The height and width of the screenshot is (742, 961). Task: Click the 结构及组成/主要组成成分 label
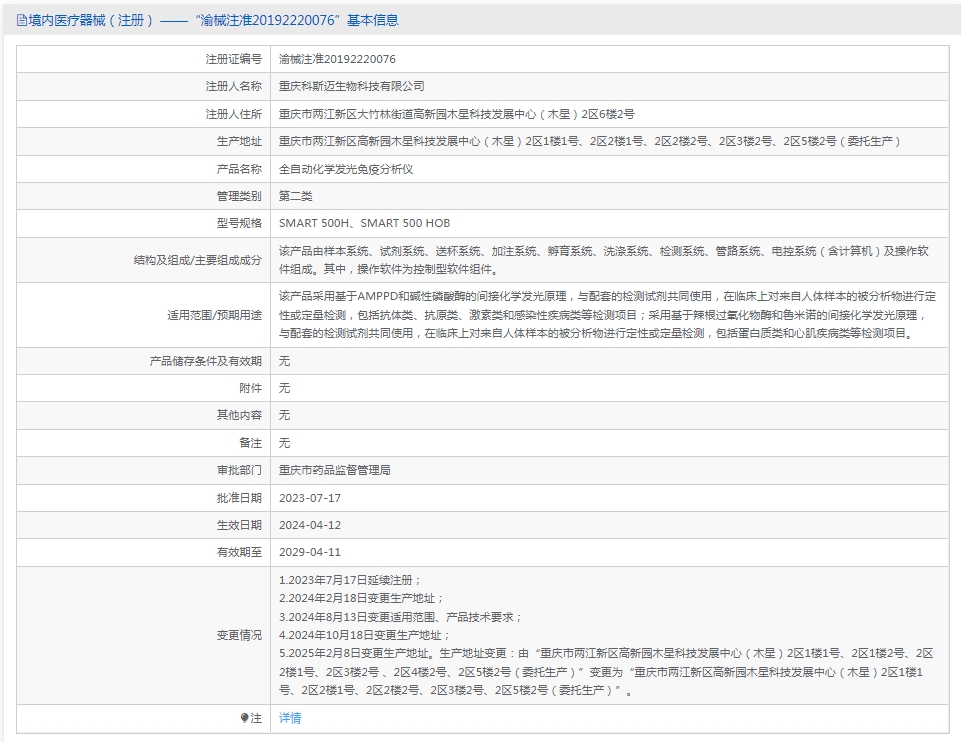click(x=197, y=260)
